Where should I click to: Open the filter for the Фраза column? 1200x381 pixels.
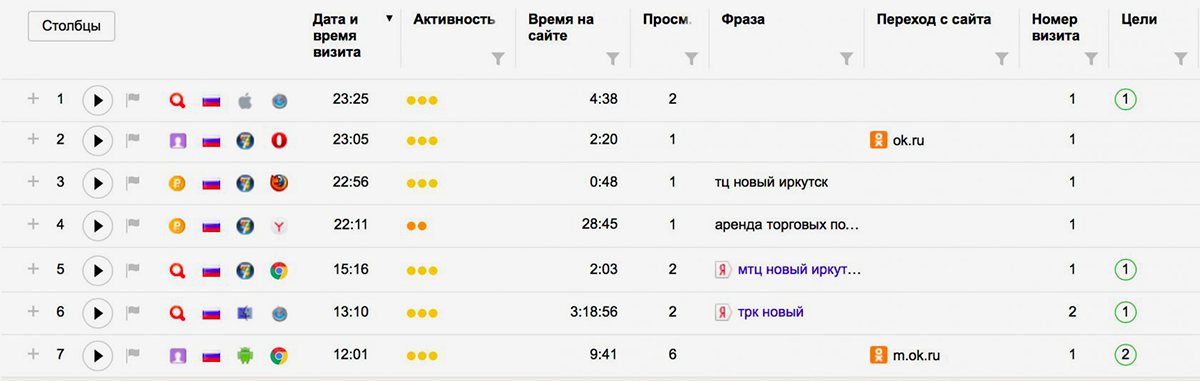point(846,59)
